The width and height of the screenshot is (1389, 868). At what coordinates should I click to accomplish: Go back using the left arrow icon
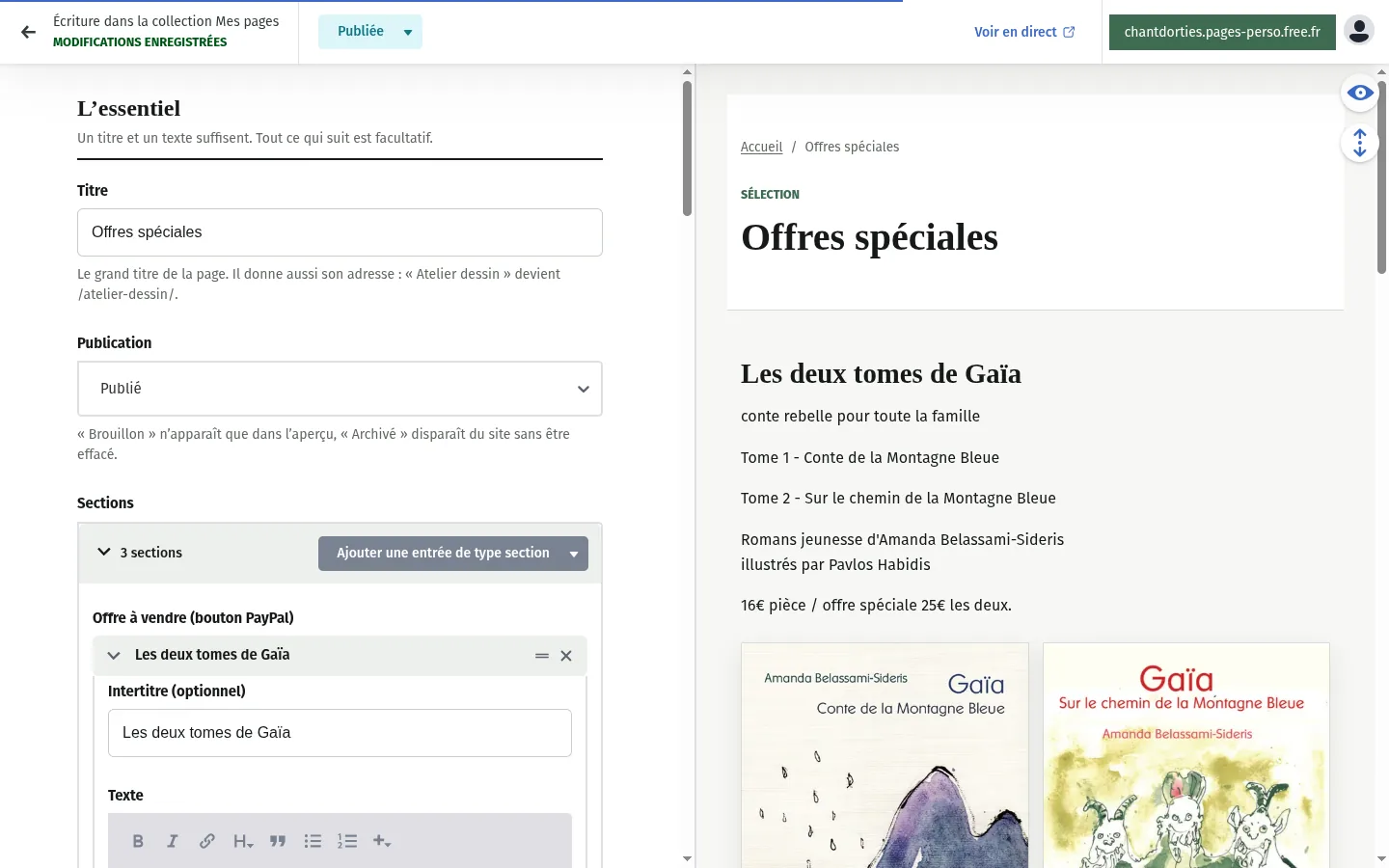(28, 32)
